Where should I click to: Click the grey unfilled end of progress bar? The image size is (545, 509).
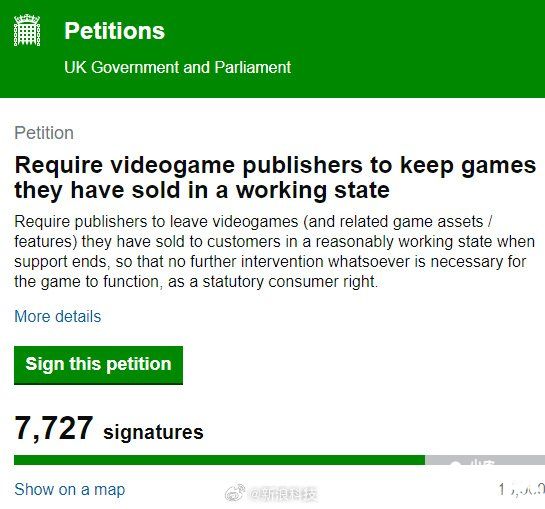point(485,460)
